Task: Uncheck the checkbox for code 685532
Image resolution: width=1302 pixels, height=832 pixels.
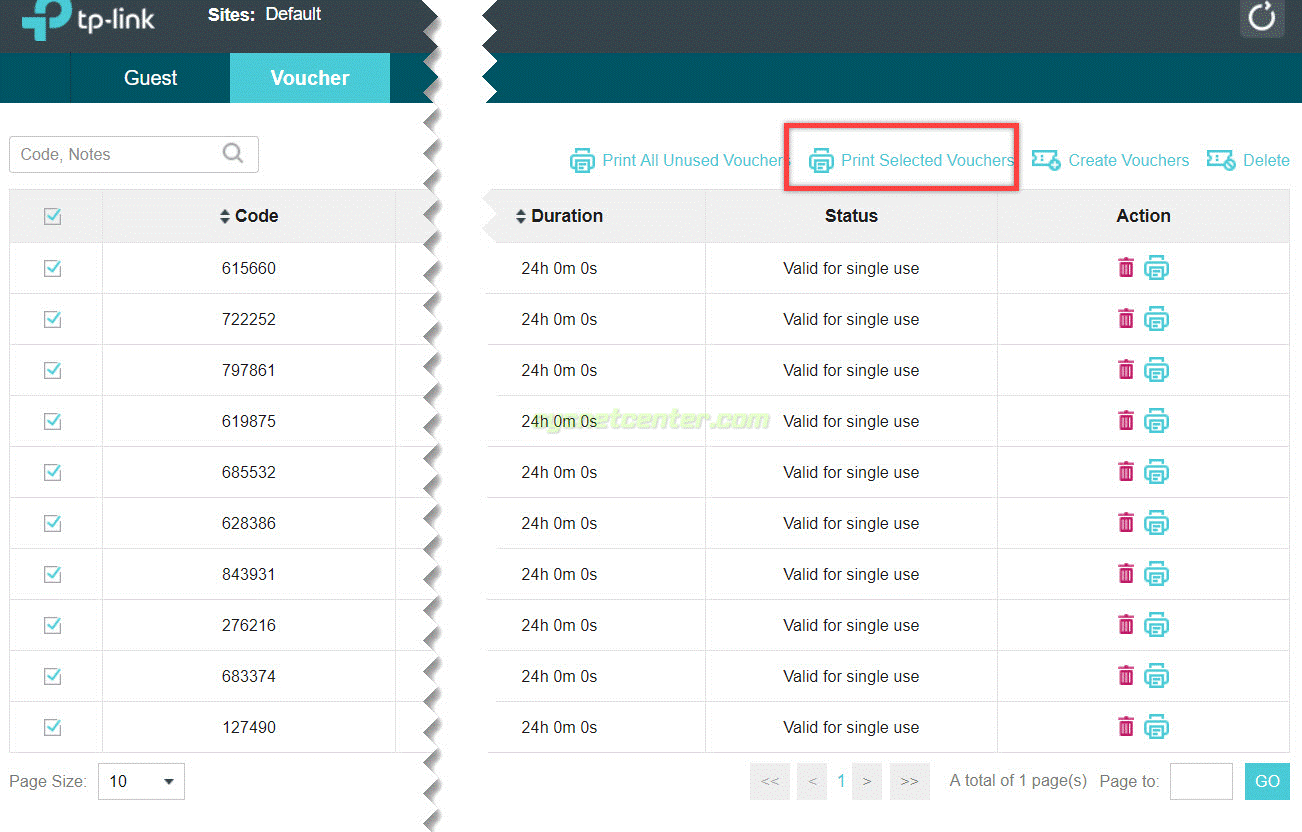Action: (53, 472)
